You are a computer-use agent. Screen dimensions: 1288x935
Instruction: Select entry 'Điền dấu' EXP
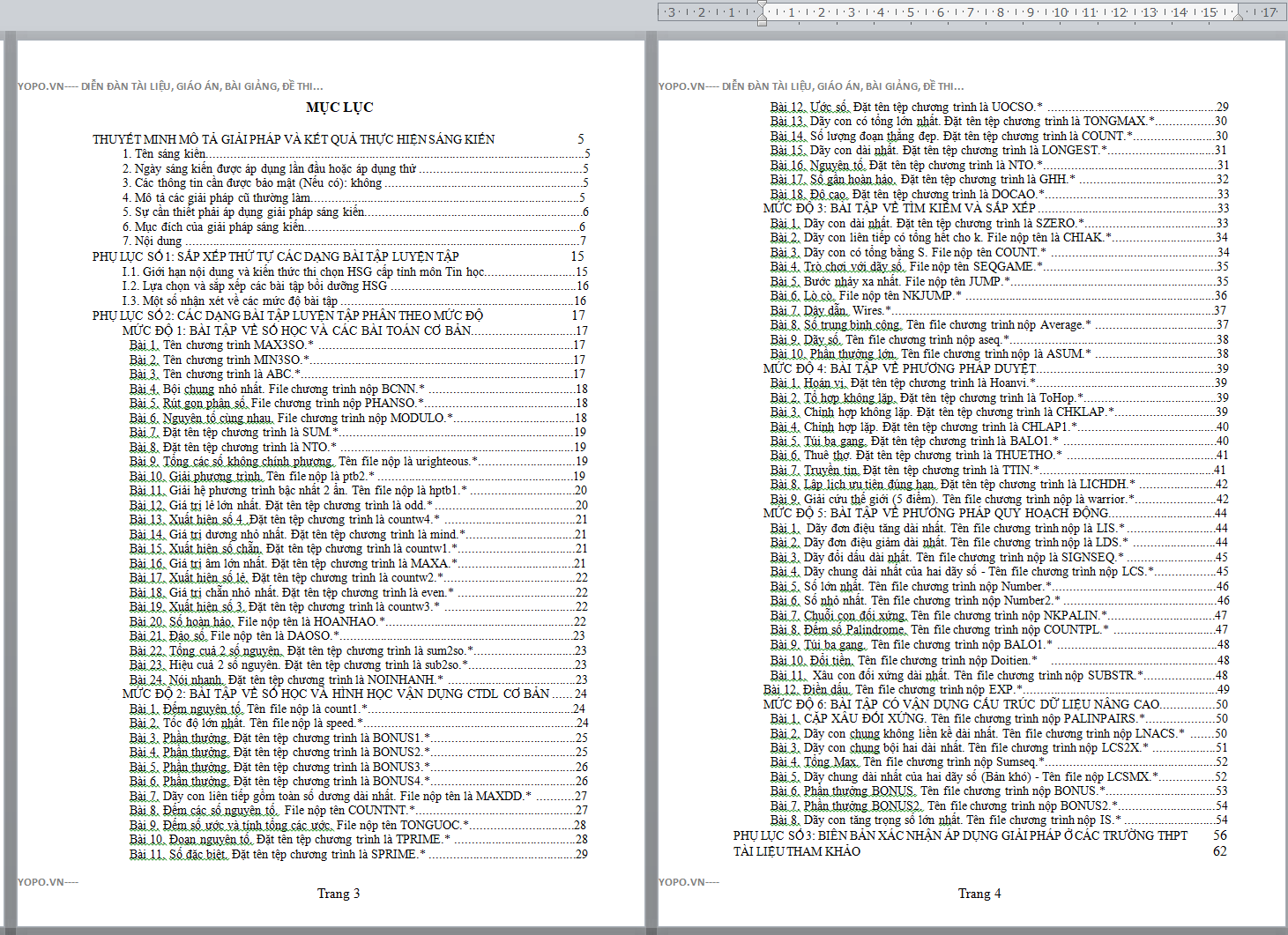tap(996, 689)
